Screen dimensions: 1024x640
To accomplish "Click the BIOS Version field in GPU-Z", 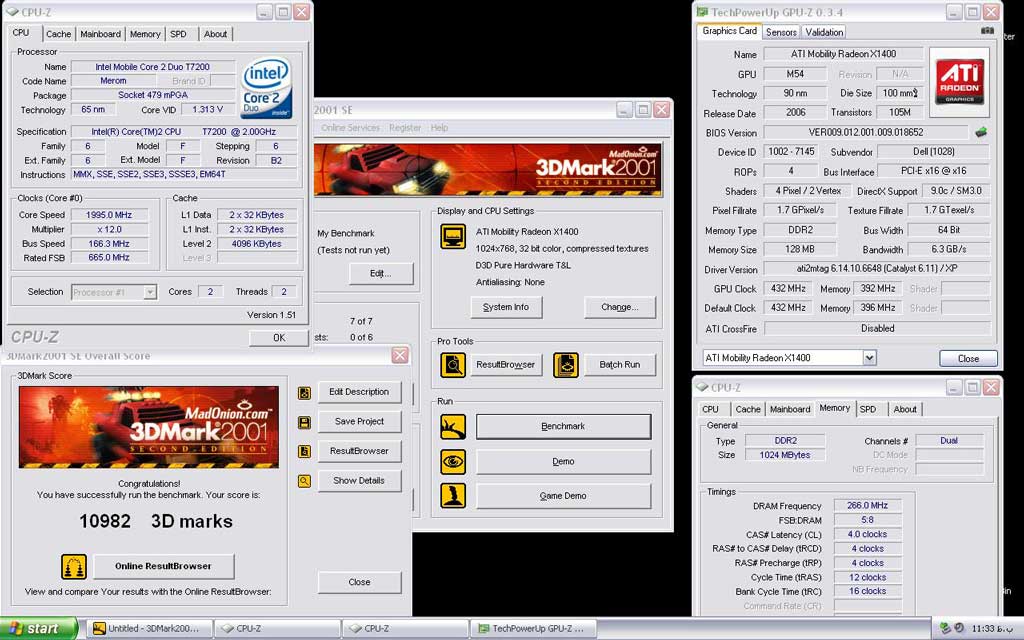I will click(866, 133).
